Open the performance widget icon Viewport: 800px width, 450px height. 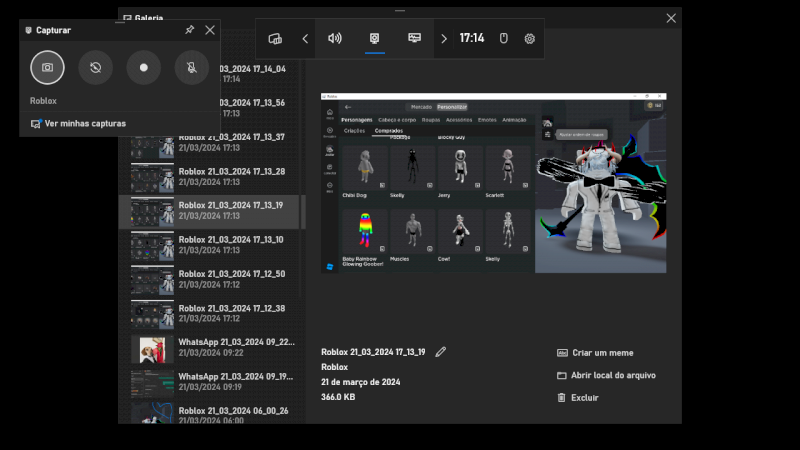pos(414,39)
